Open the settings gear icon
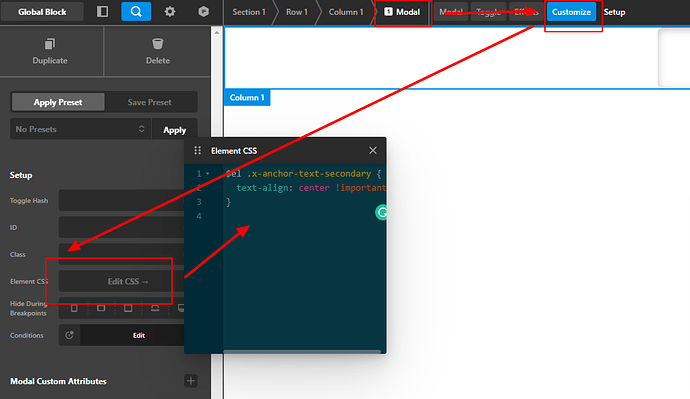This screenshot has height=399, width=690. click(x=170, y=11)
